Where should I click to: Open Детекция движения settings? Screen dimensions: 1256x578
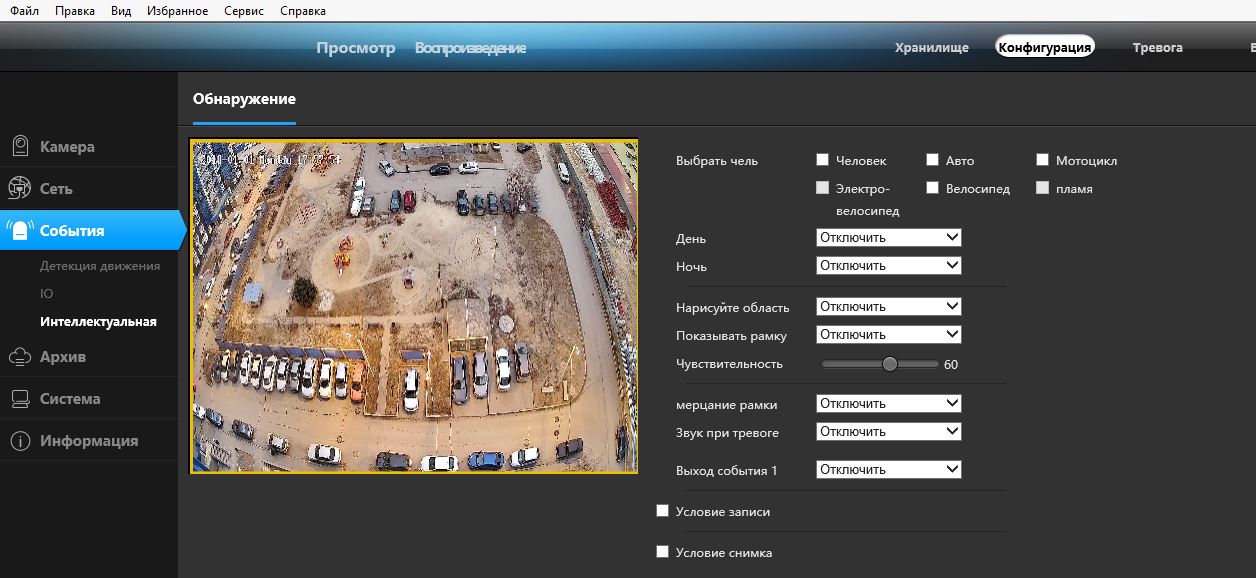pyautogui.click(x=100, y=266)
